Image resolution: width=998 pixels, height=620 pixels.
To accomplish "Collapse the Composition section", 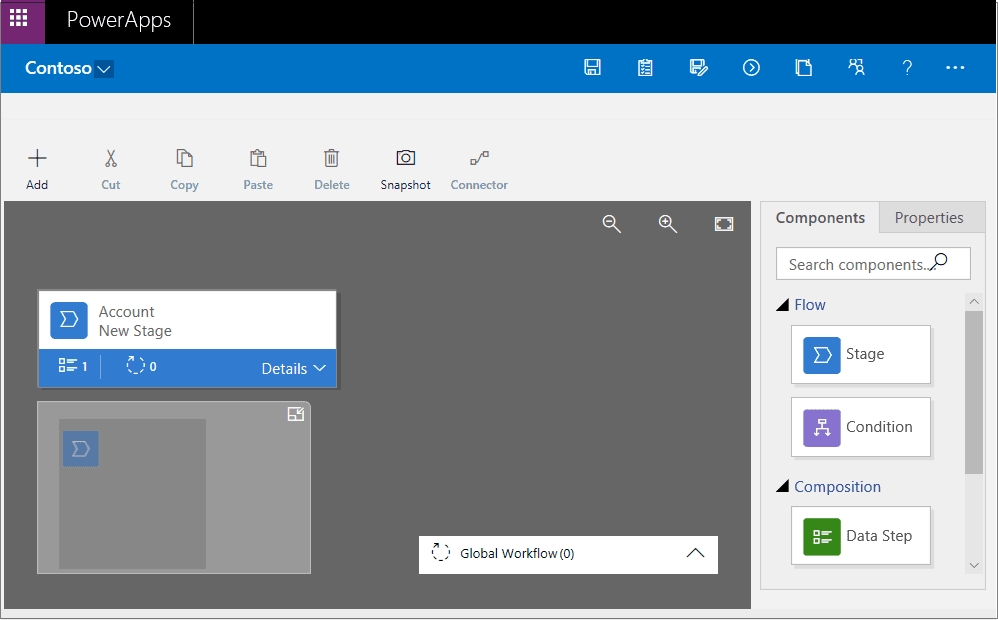I will click(783, 487).
